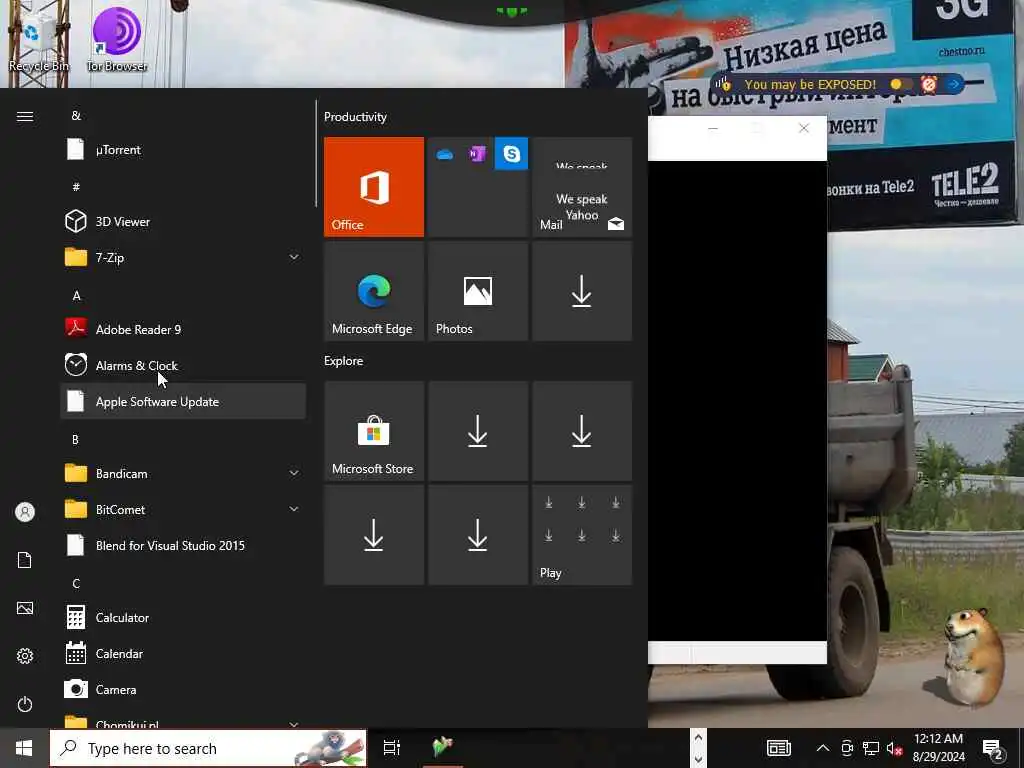Launch Apple Software Update

coord(183,401)
